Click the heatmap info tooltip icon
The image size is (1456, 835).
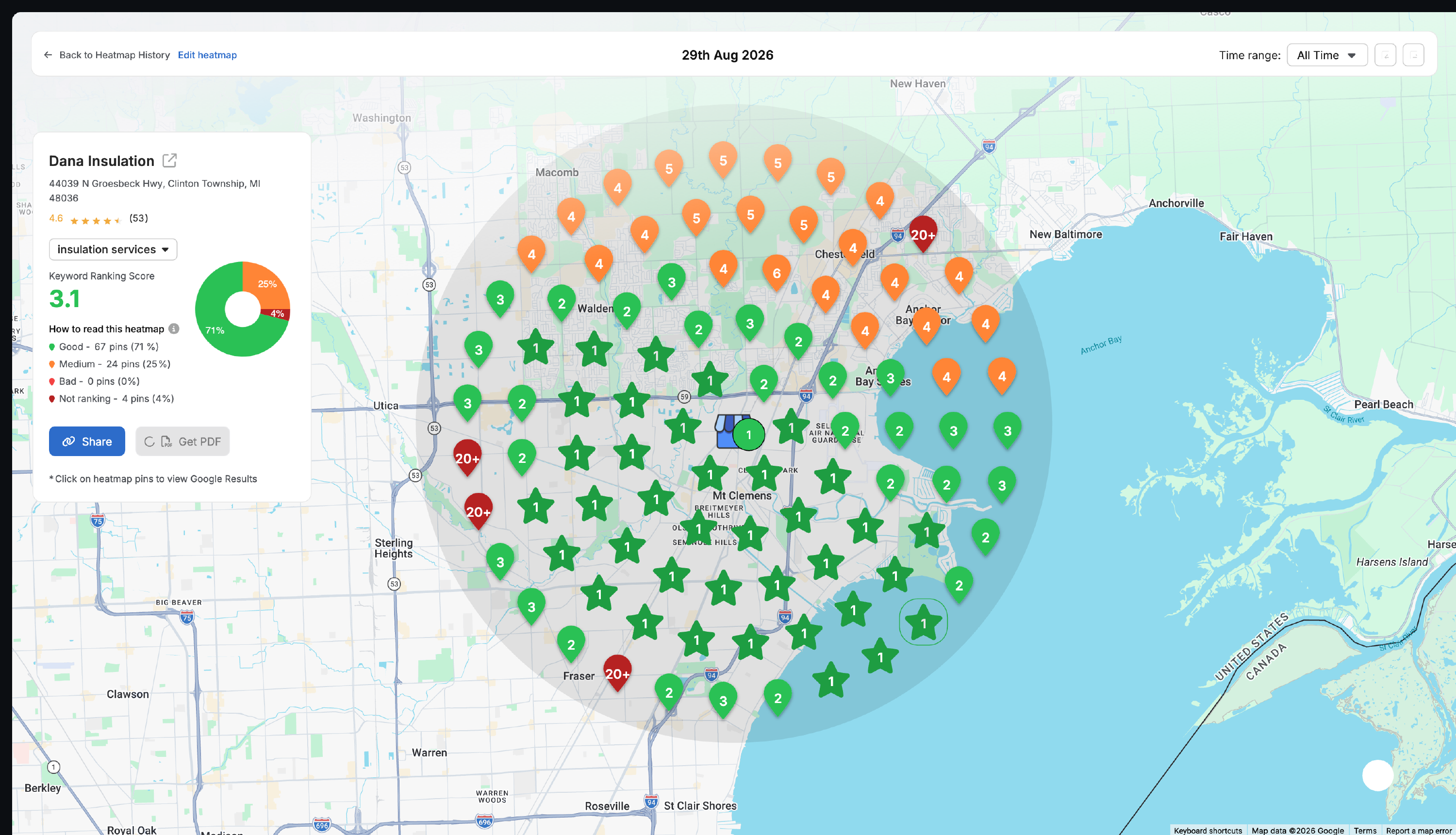174,328
